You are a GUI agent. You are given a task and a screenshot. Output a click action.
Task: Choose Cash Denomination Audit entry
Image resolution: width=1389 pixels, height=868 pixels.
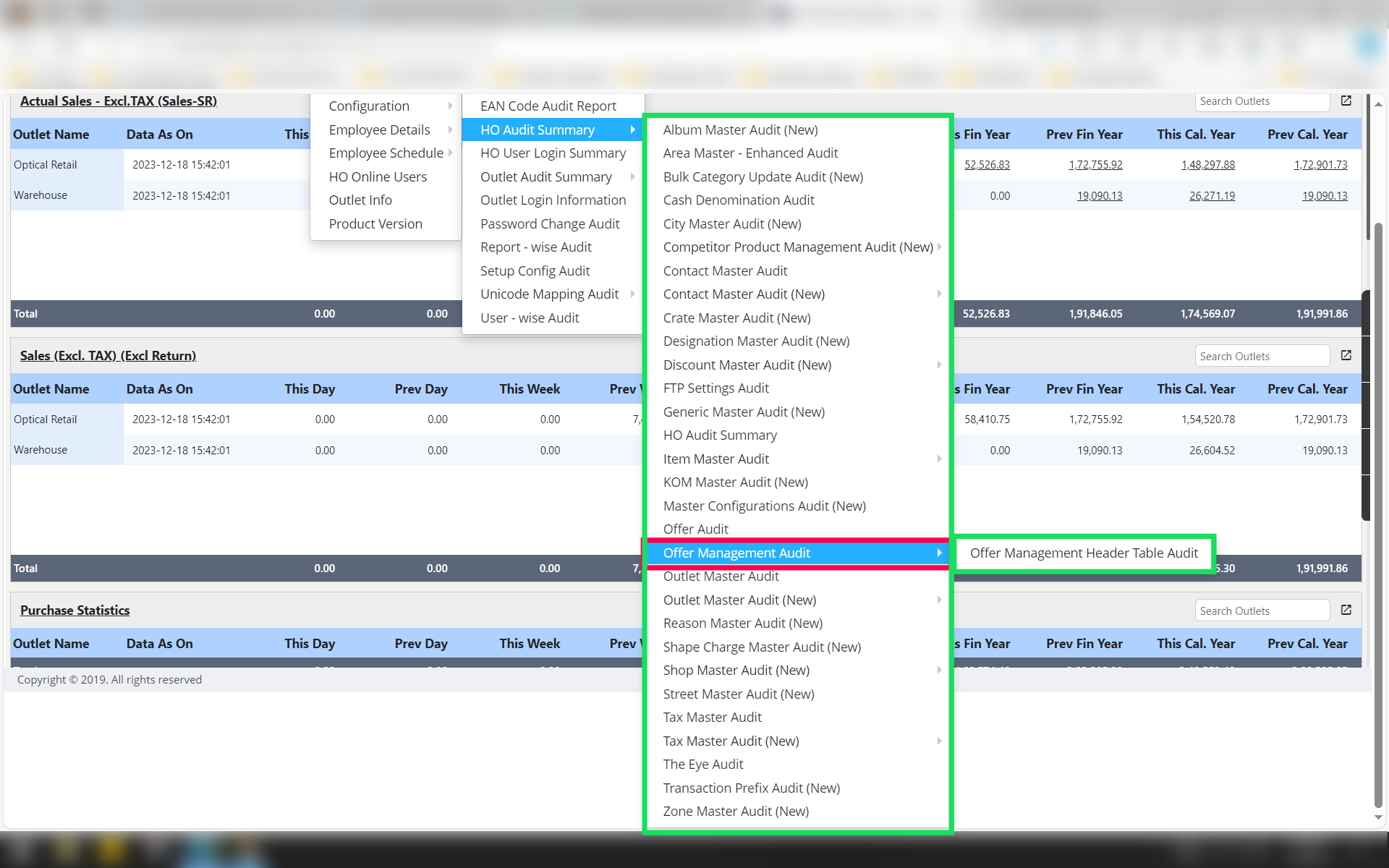(738, 200)
